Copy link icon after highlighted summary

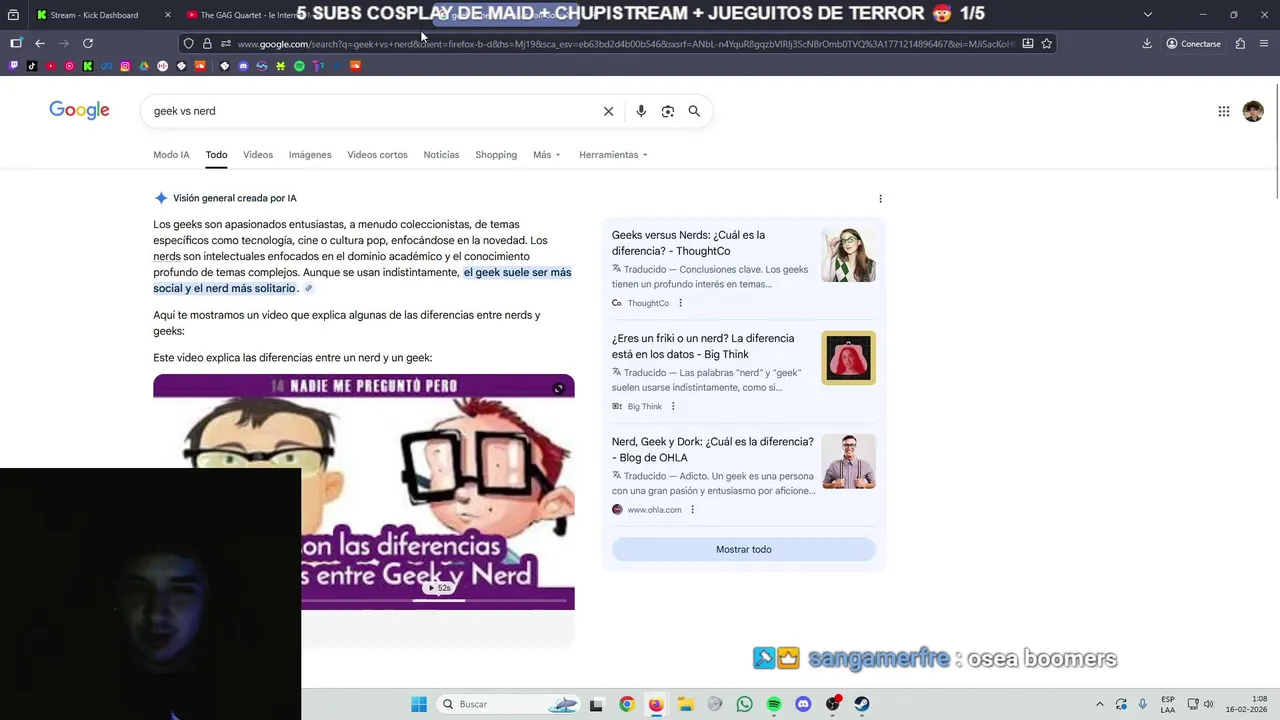[x=308, y=288]
